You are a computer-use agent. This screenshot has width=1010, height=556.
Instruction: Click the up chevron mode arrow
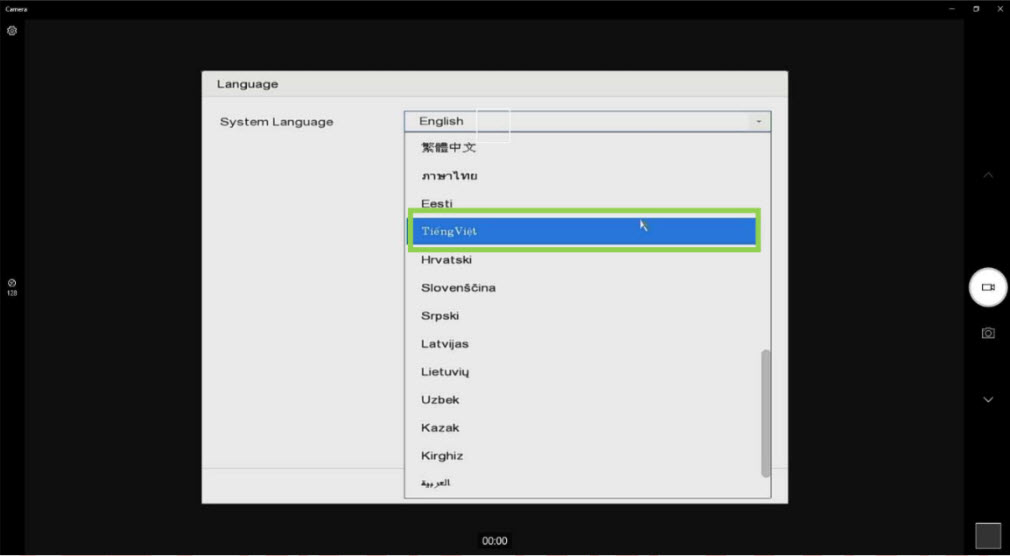(x=988, y=175)
